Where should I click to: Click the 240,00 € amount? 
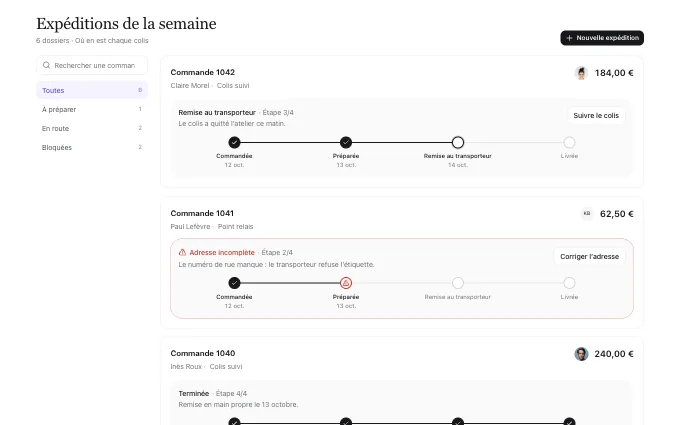pos(614,354)
